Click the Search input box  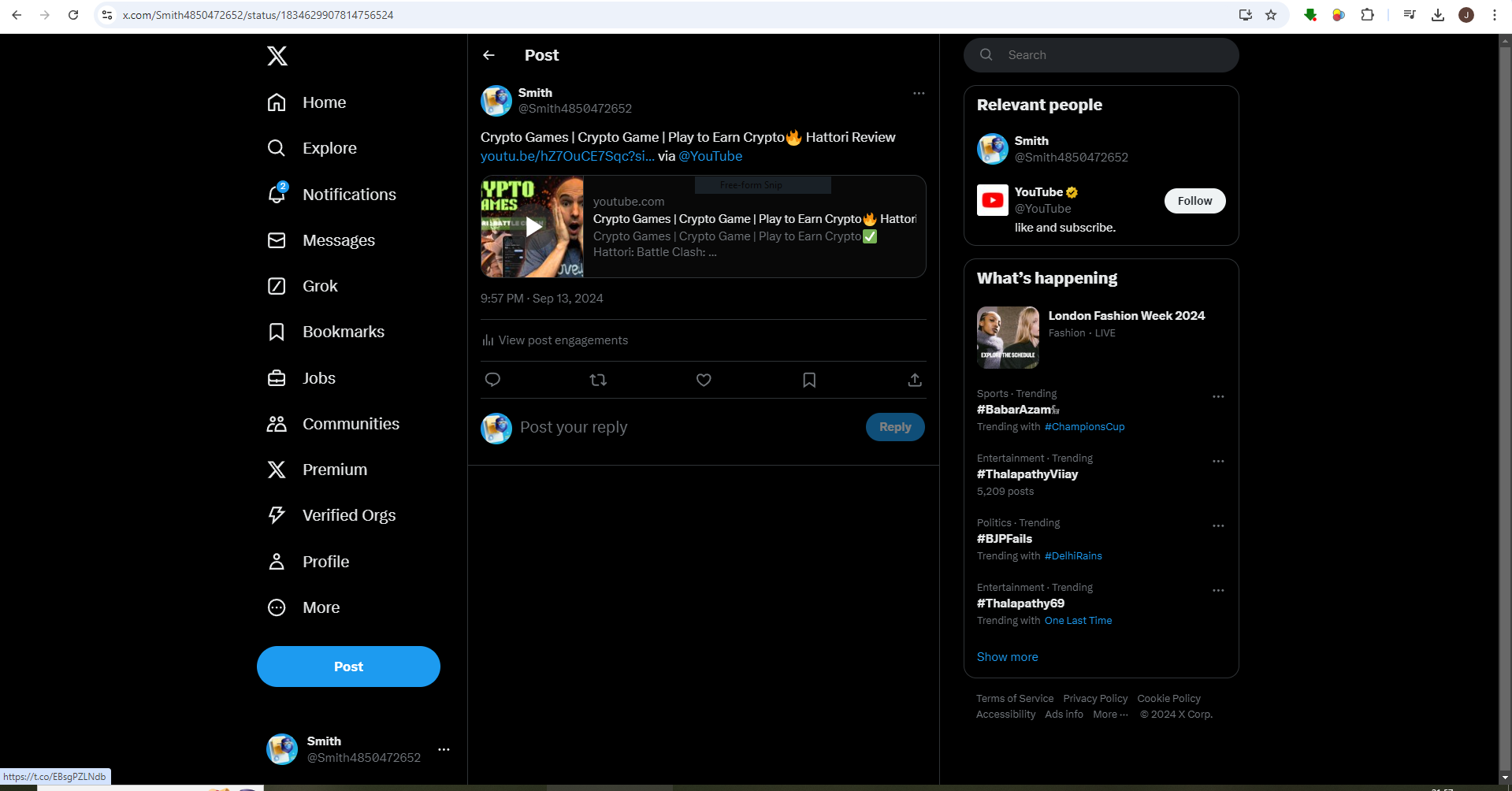[1101, 55]
